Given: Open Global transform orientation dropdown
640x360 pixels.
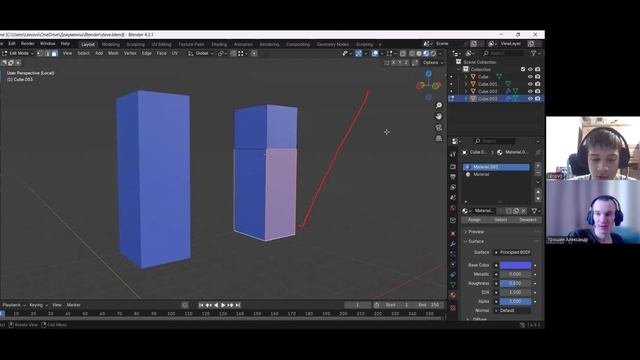Looking at the screenshot, I should [x=201, y=53].
